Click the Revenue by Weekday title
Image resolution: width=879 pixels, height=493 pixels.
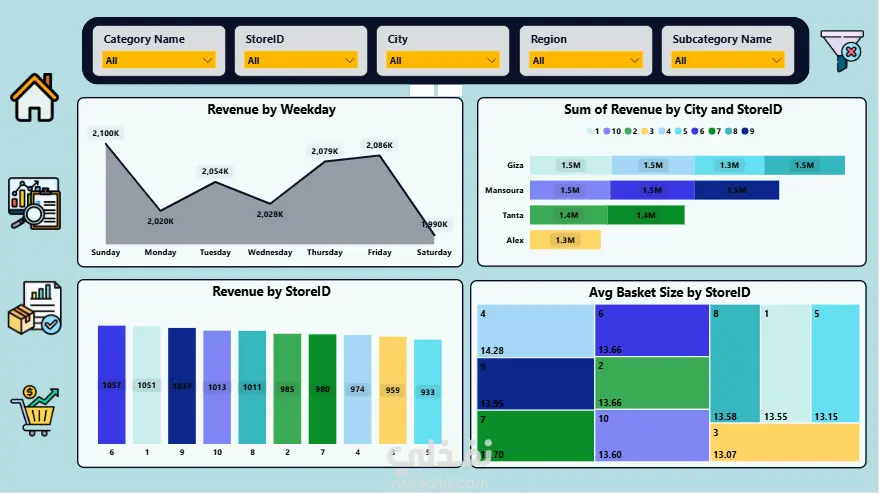[271, 109]
